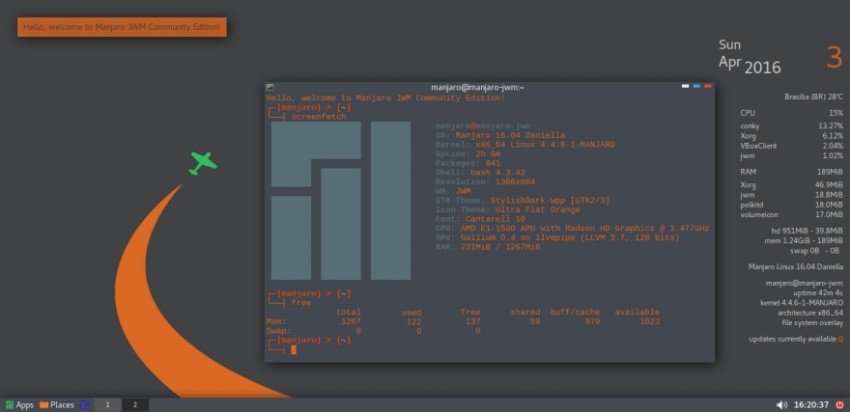This screenshot has width=850, height=412.
Task: Click the 'Xorg 6.12%' CPU process row
Action: point(791,136)
